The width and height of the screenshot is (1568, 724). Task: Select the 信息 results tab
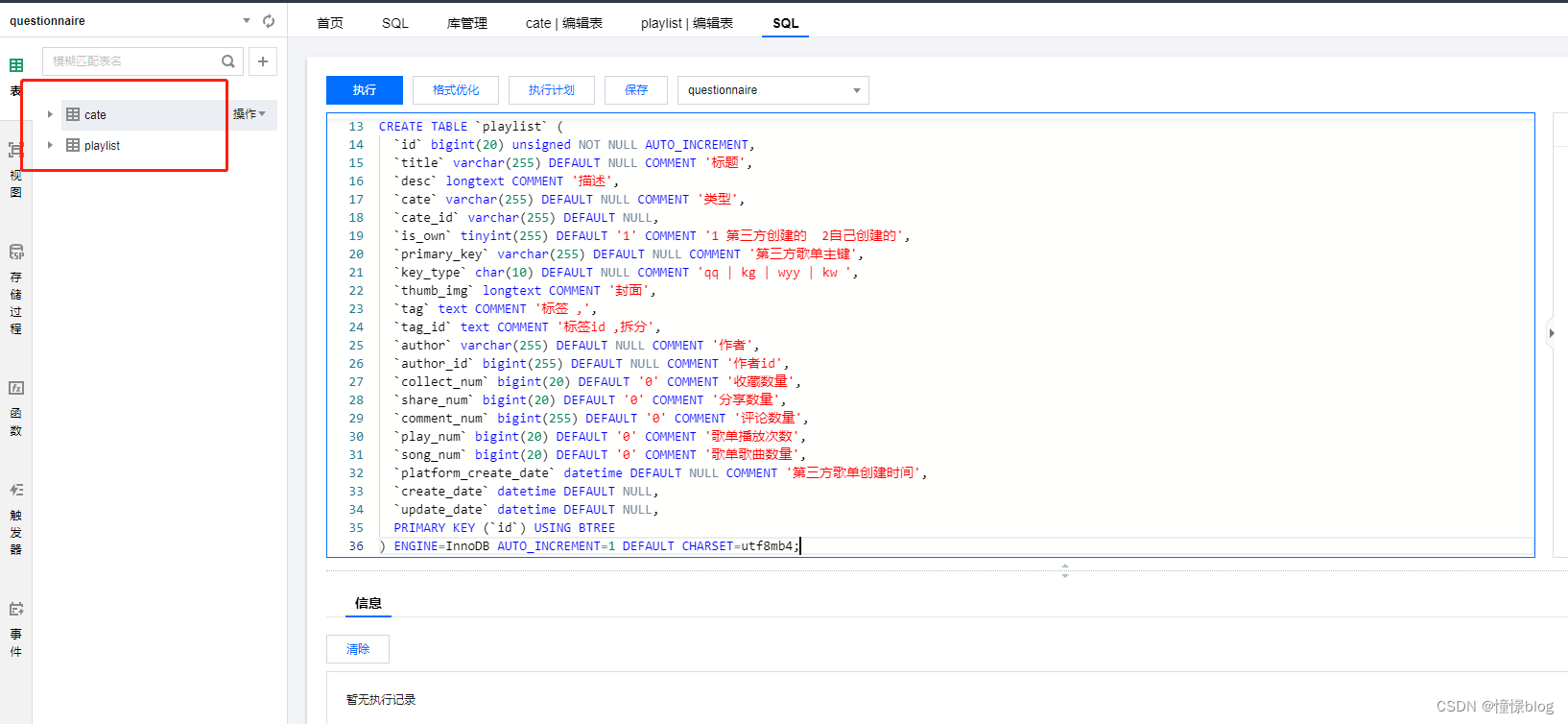click(x=368, y=603)
